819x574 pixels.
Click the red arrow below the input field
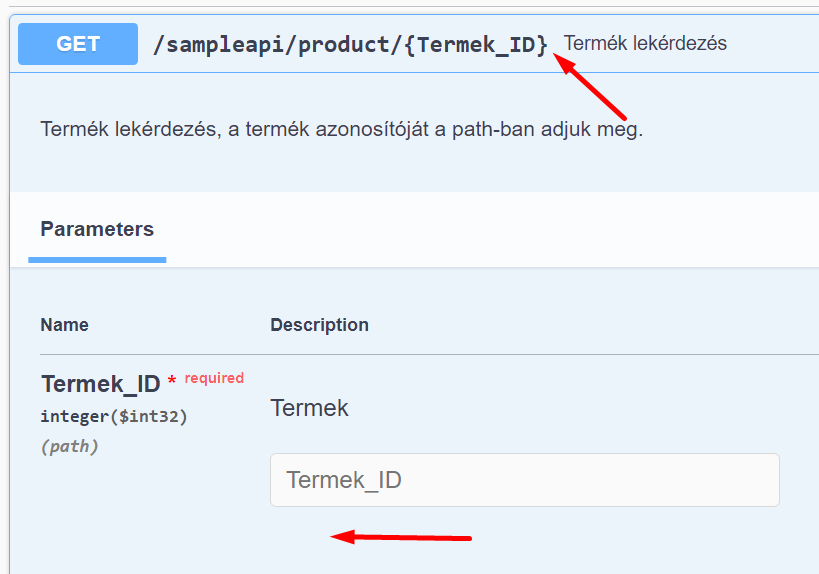(400, 537)
